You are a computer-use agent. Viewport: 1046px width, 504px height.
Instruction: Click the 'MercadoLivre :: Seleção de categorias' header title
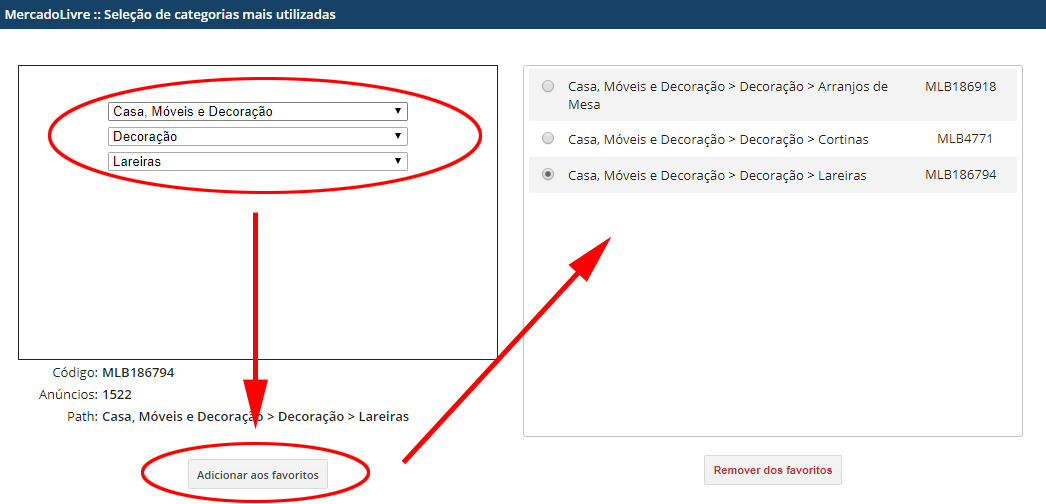click(170, 14)
